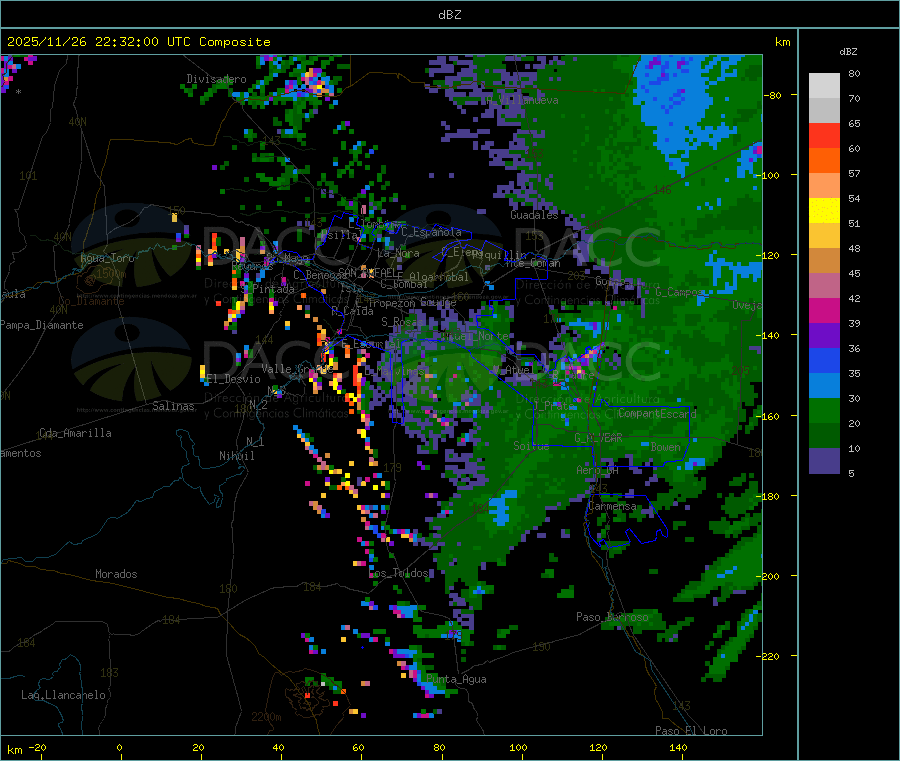Screen dimensions: 900x761
Task: Click the light blue 30-35 dBZ swatch
Action: click(824, 385)
